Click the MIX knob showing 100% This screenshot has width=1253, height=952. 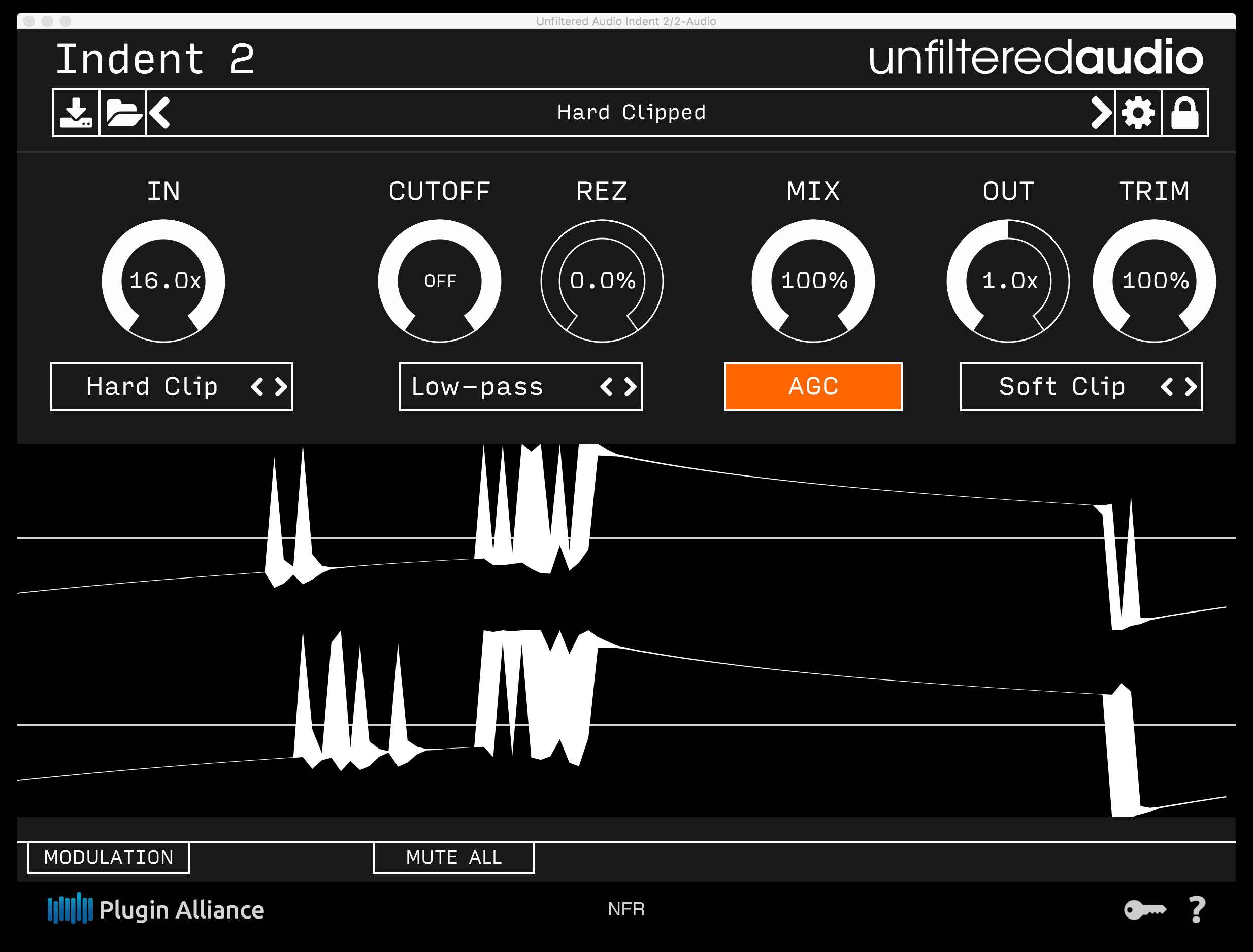813,281
